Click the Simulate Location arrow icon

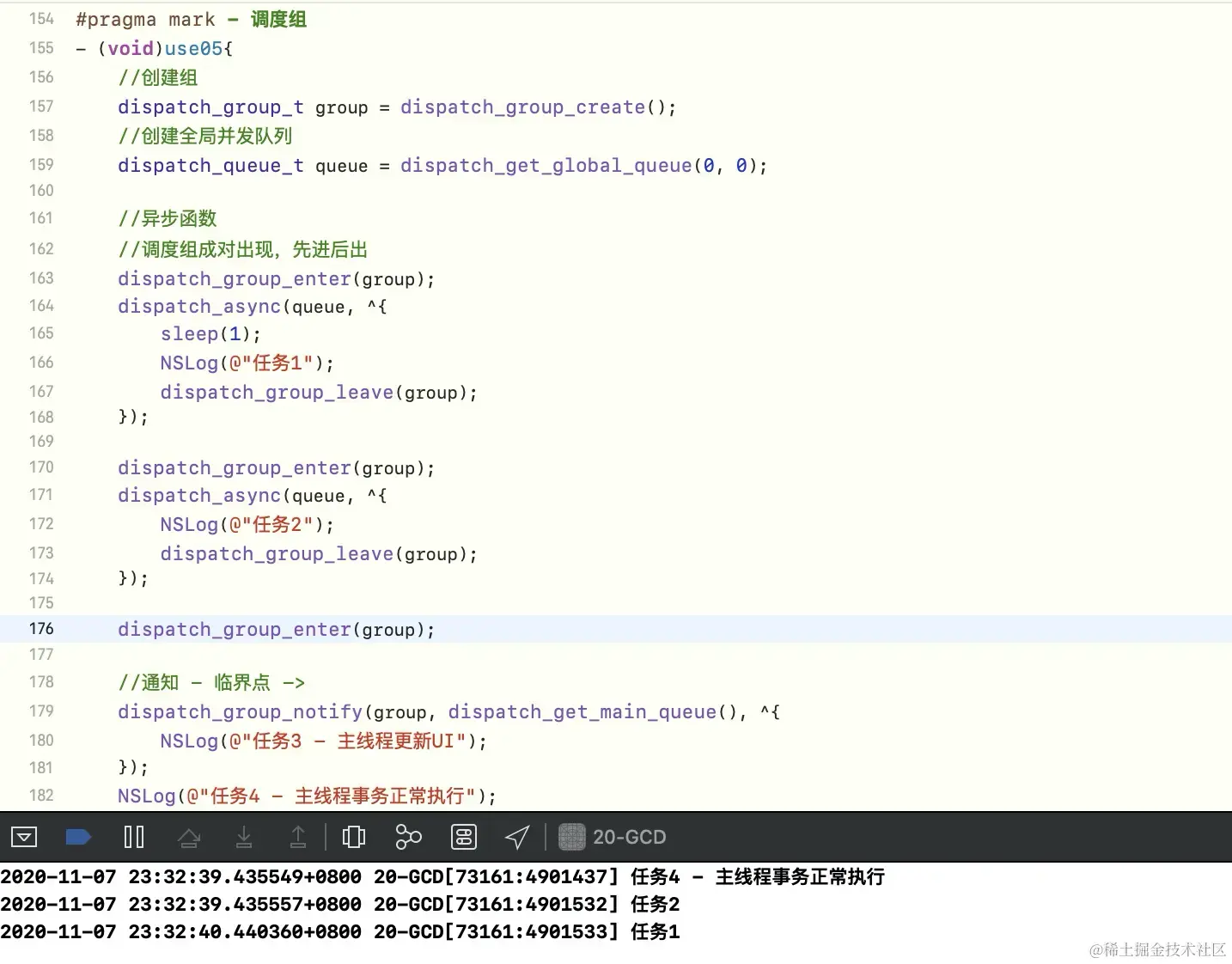pos(517,837)
